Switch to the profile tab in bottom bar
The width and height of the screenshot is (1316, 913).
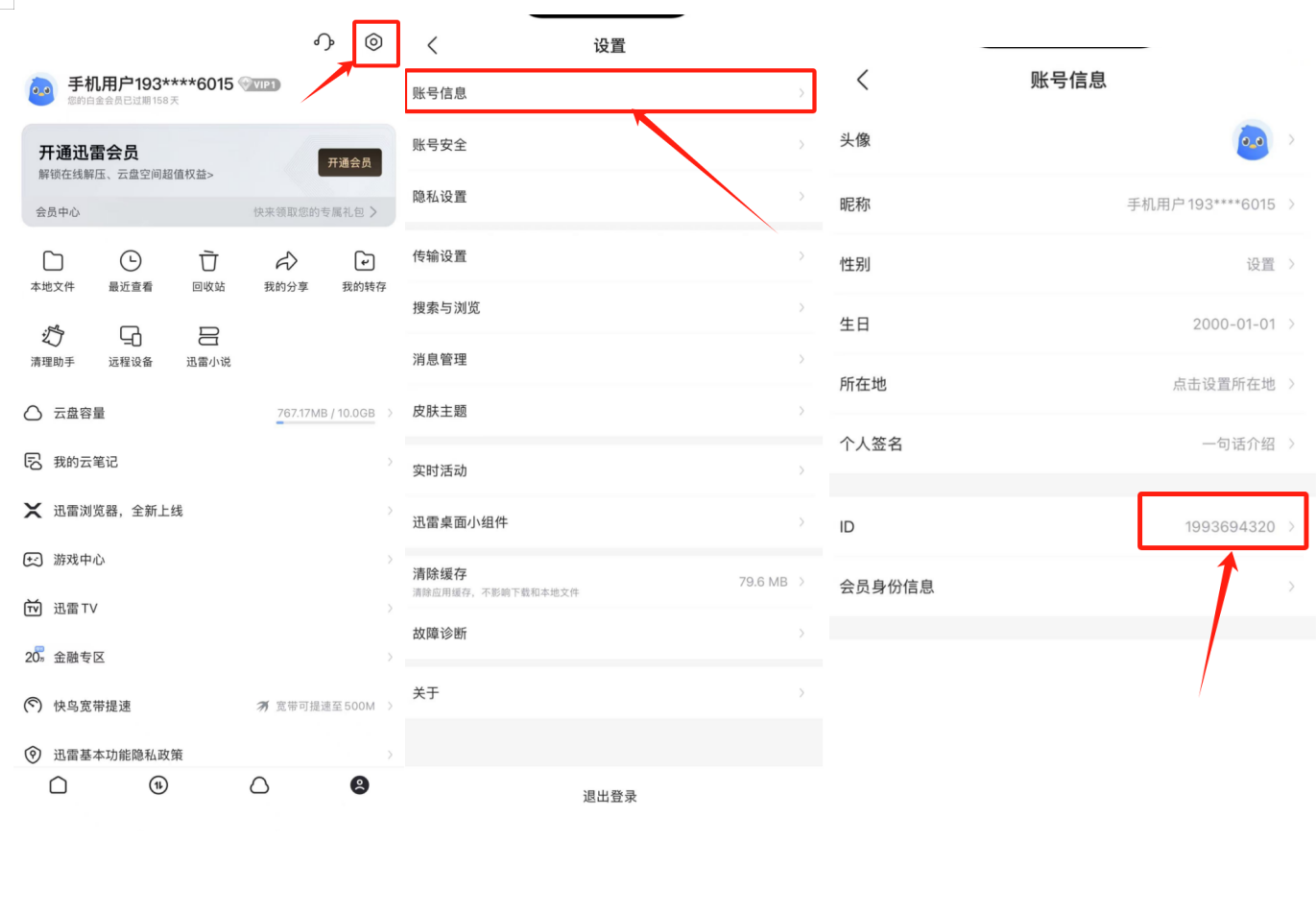point(359,785)
